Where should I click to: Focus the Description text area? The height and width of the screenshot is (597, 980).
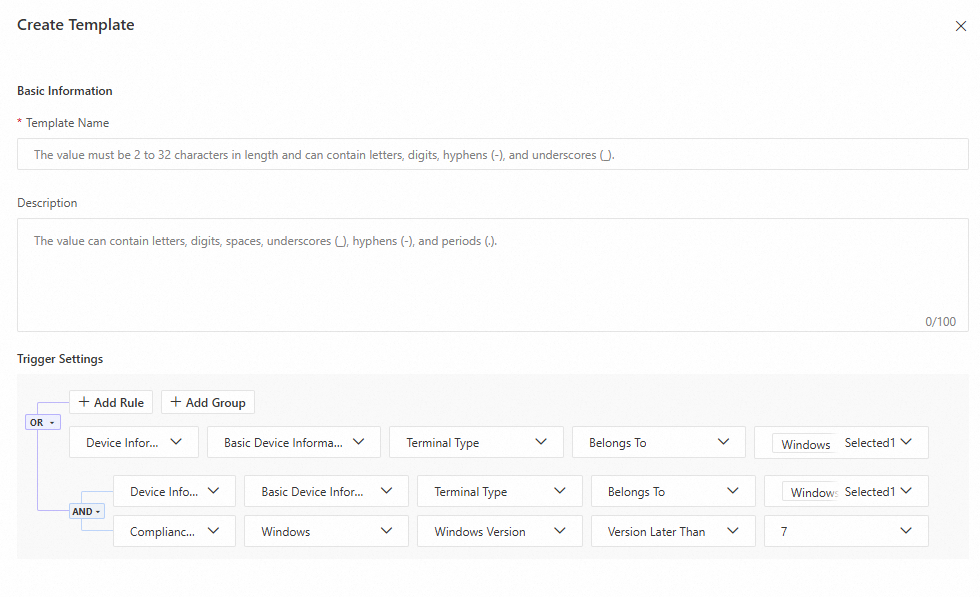pyautogui.click(x=492, y=274)
